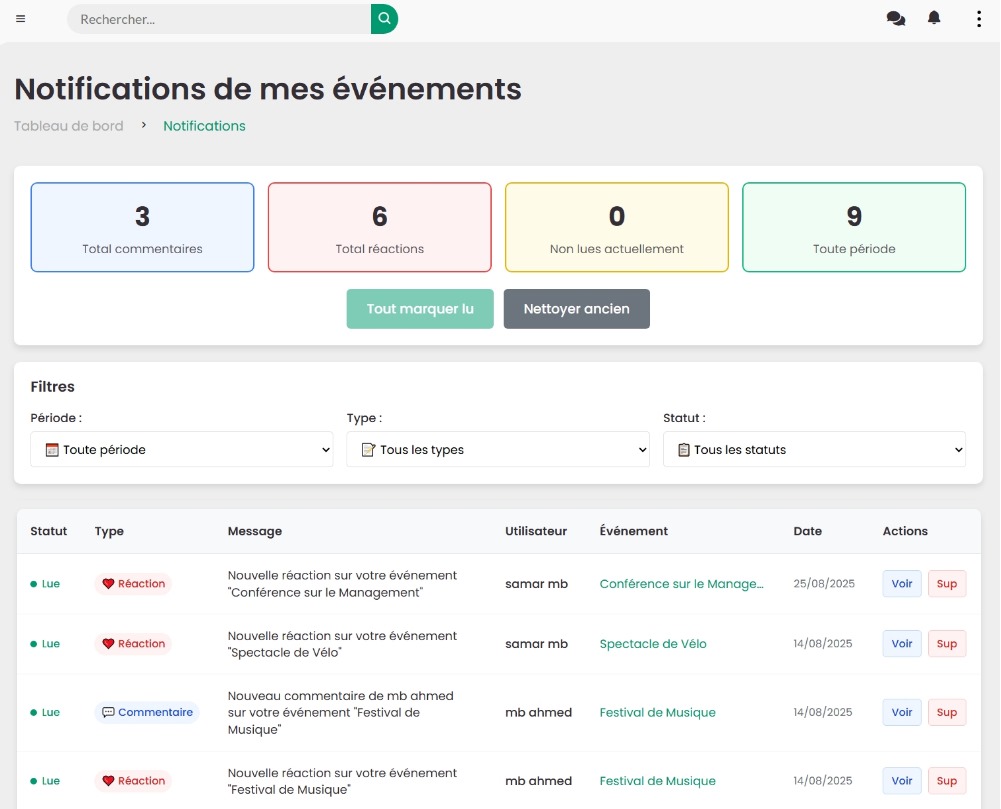Click the Nouveau commentaire de mb ahmed message

[341, 713]
